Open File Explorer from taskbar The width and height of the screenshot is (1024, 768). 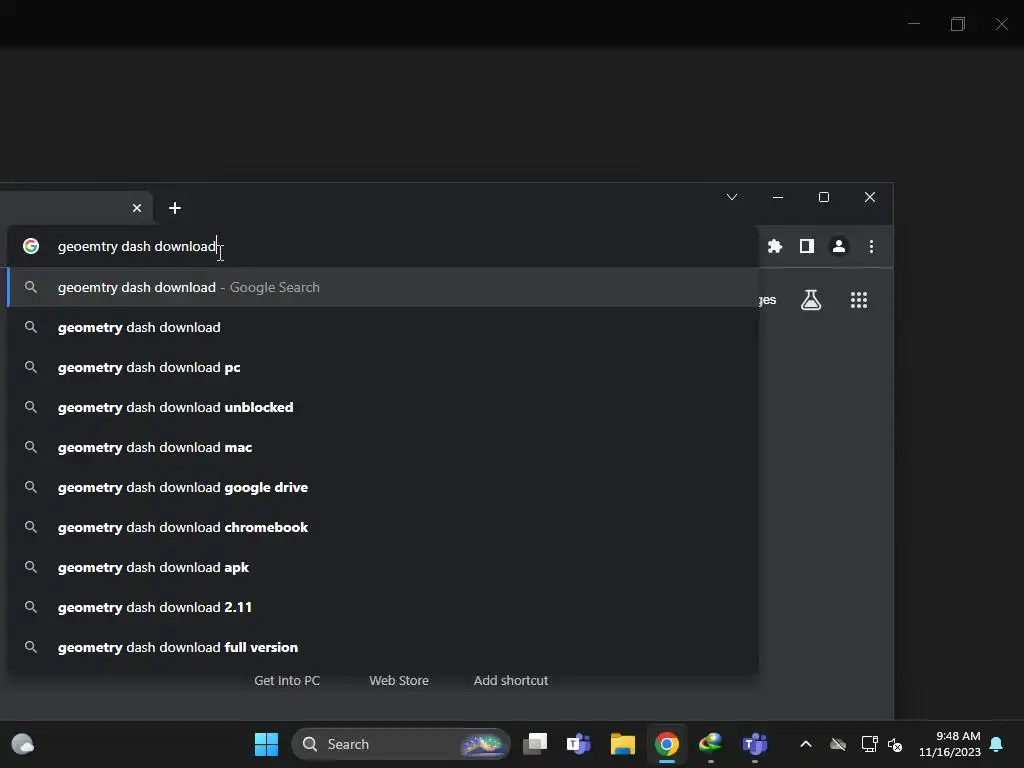tap(622, 744)
